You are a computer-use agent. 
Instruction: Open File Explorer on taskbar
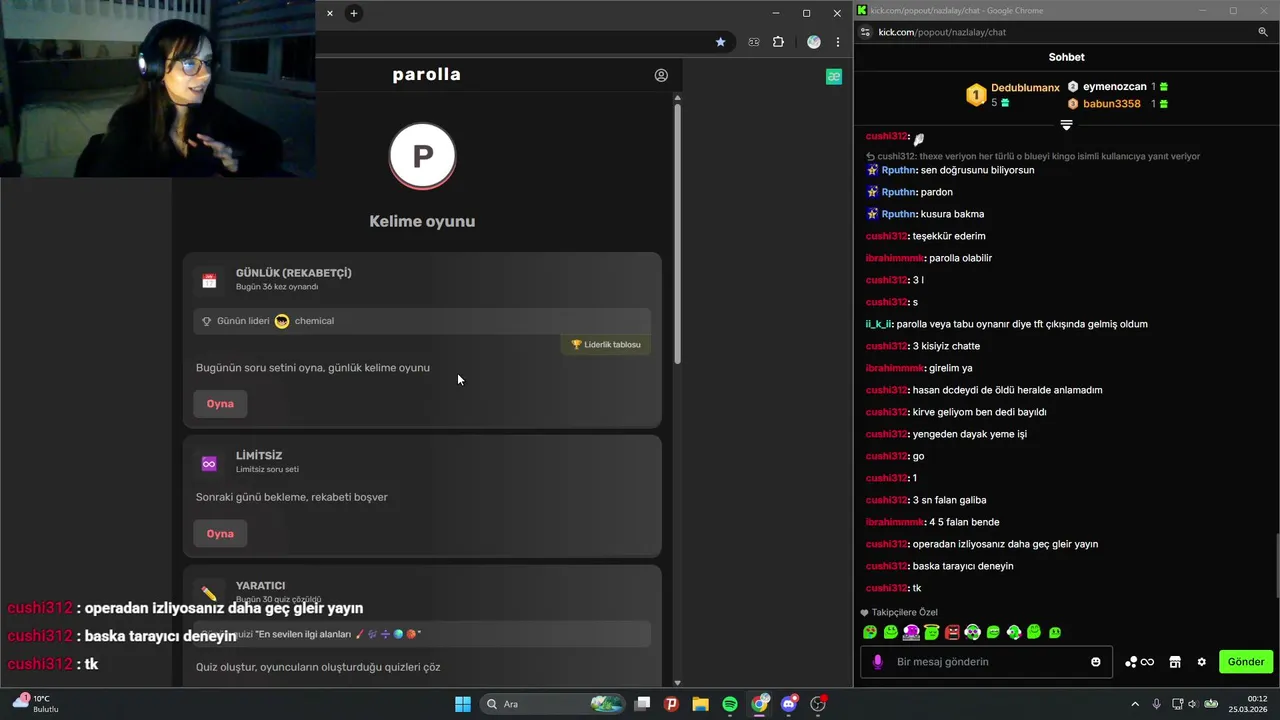tap(700, 704)
